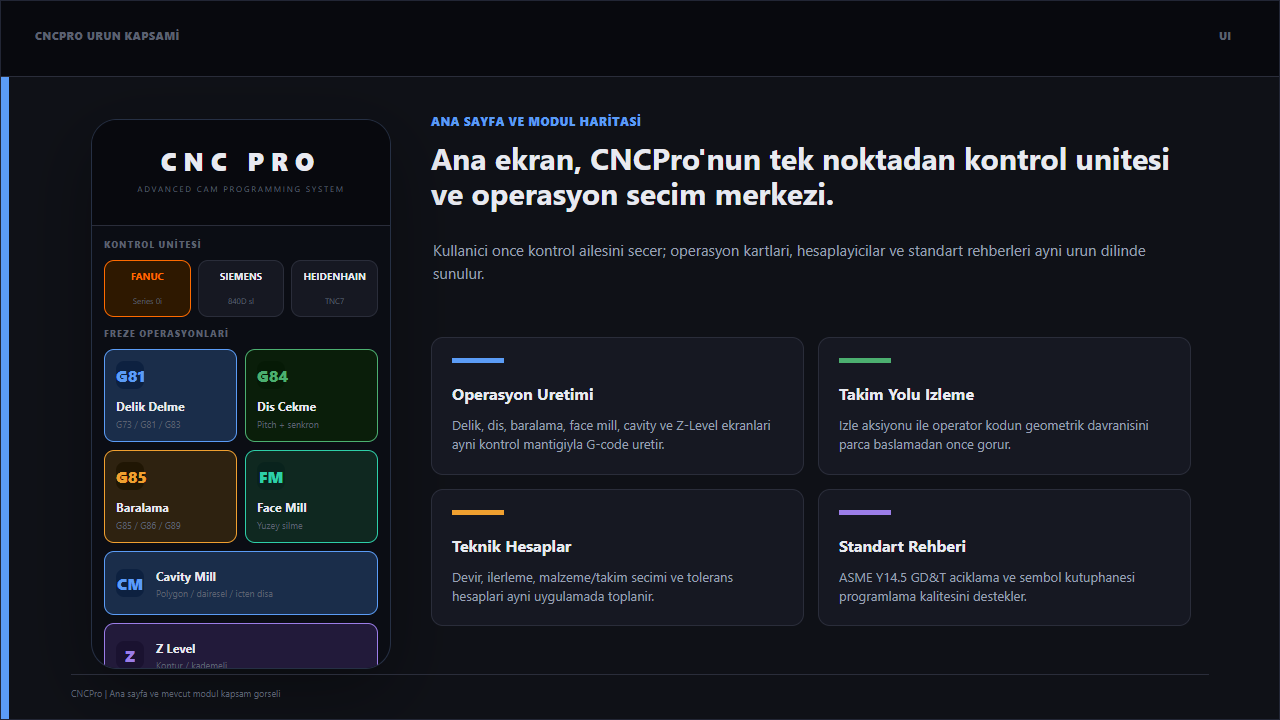Click the paragraph starting 'Kullanici once kontrol'

(x=790, y=262)
